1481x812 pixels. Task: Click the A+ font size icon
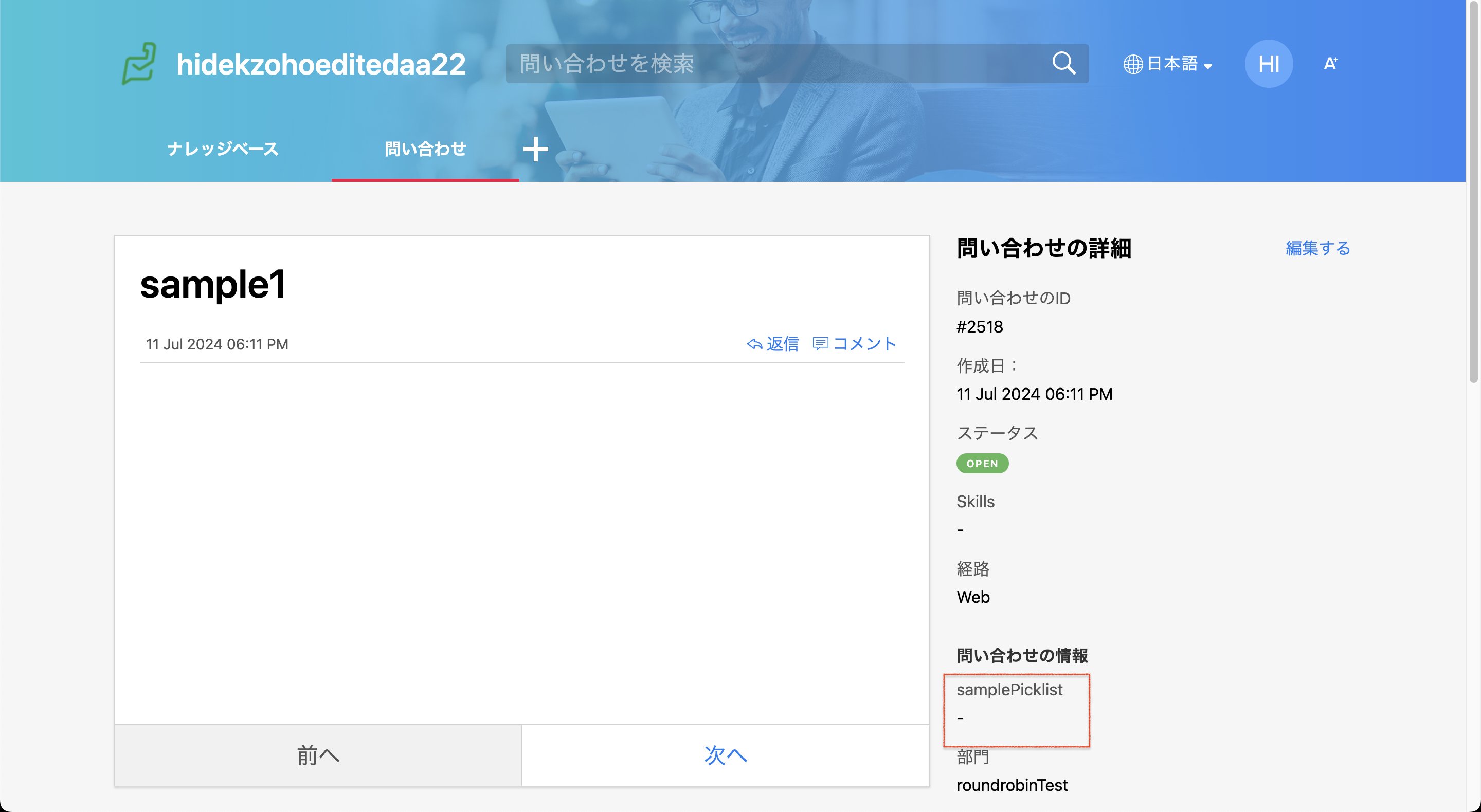point(1330,64)
